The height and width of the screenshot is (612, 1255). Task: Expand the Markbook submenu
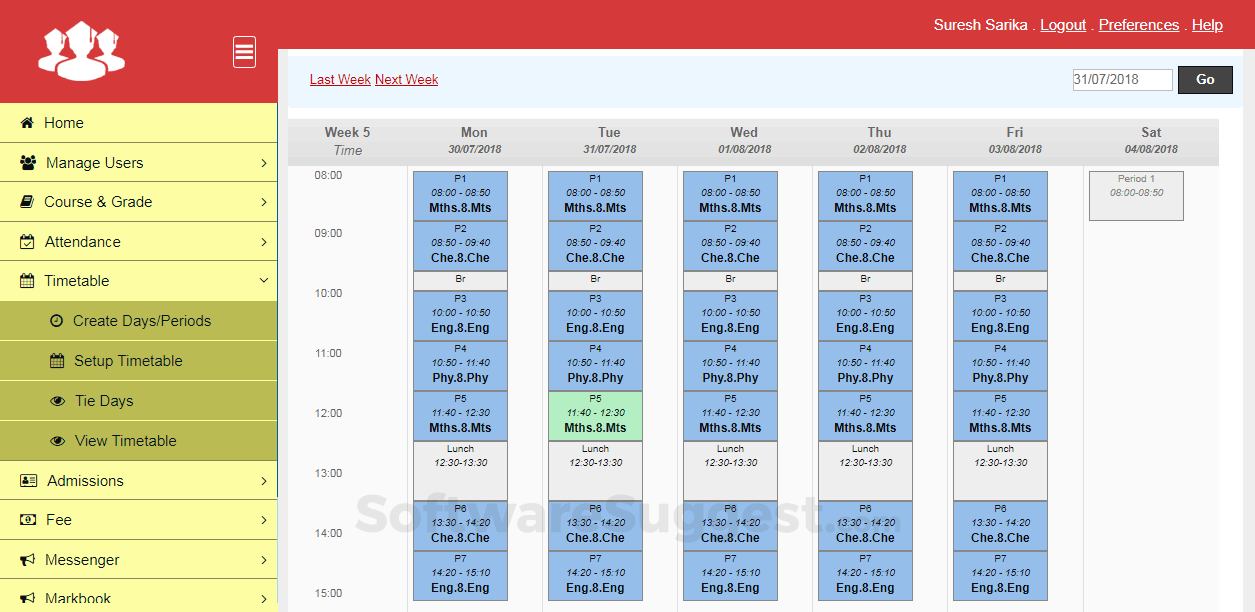(262, 597)
